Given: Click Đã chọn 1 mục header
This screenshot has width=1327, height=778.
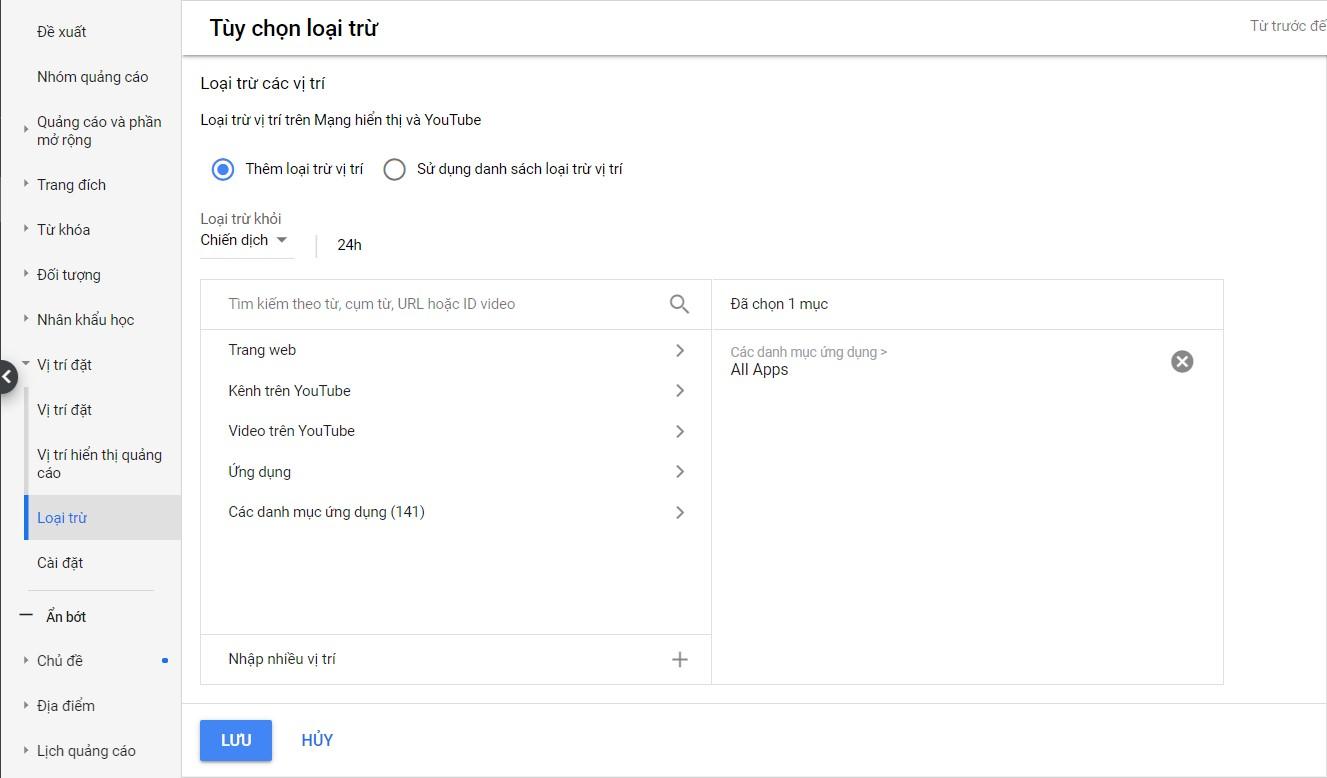Looking at the screenshot, I should (779, 304).
